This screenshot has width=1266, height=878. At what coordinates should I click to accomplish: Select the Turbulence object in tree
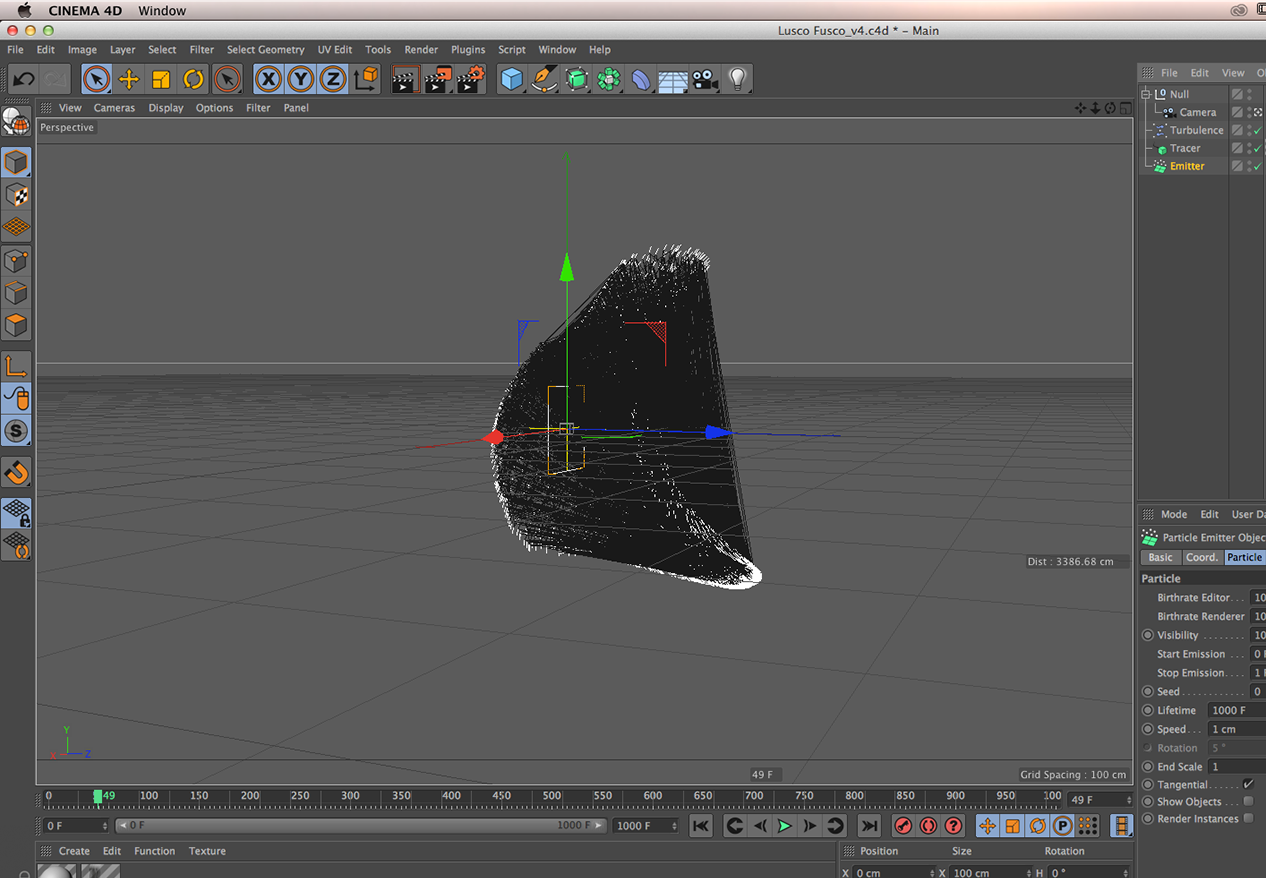(x=1197, y=130)
